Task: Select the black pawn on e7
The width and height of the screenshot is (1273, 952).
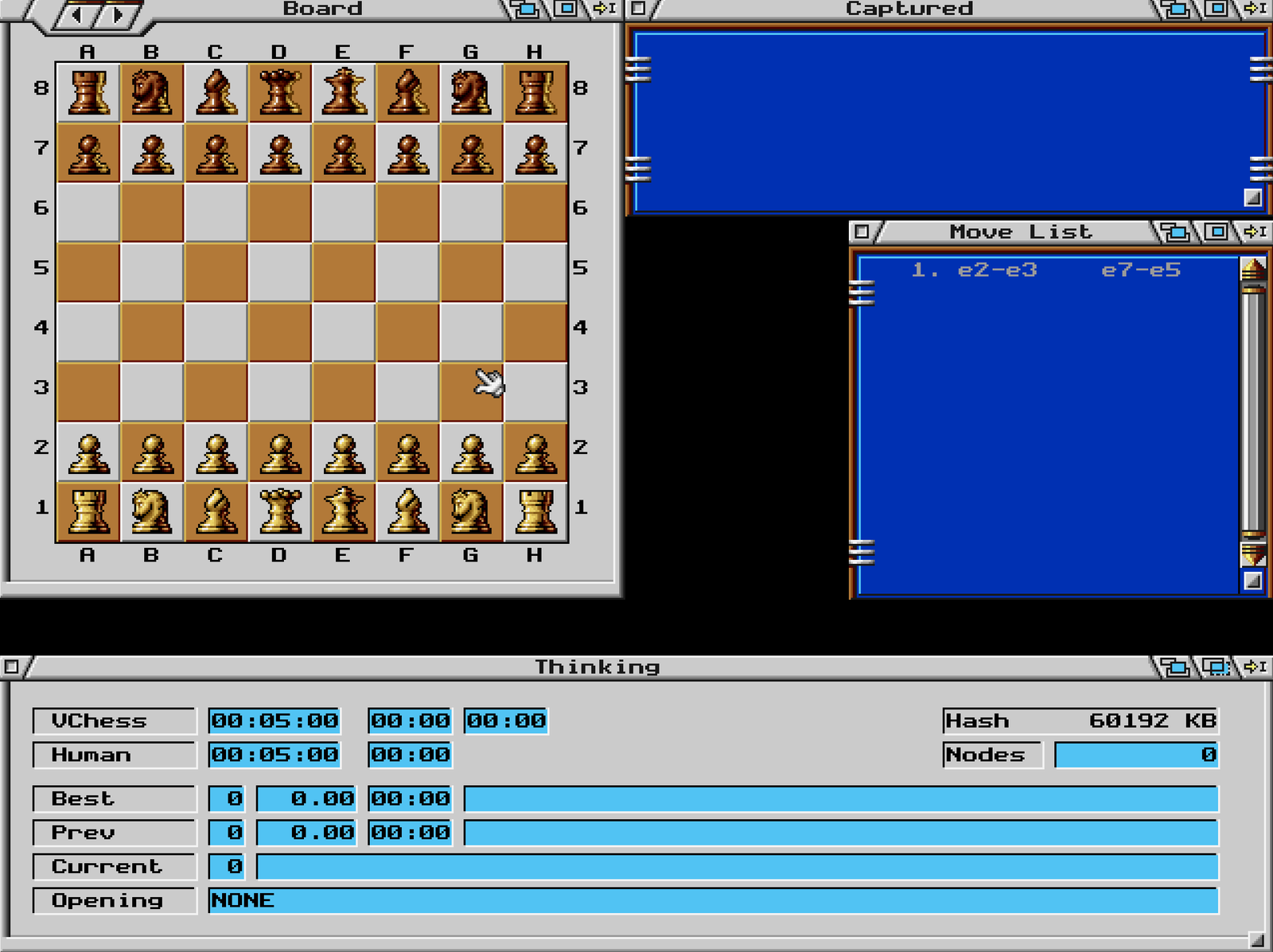Action: [343, 152]
